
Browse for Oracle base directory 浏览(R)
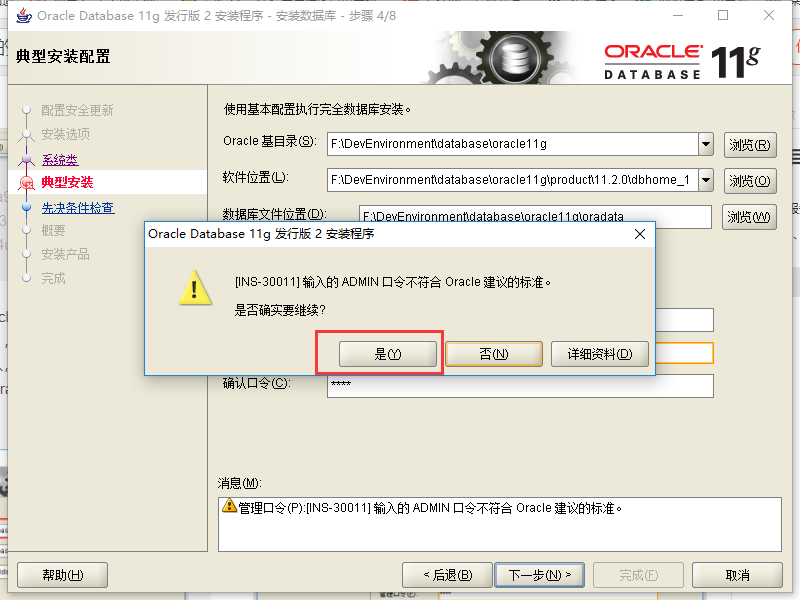(x=750, y=145)
